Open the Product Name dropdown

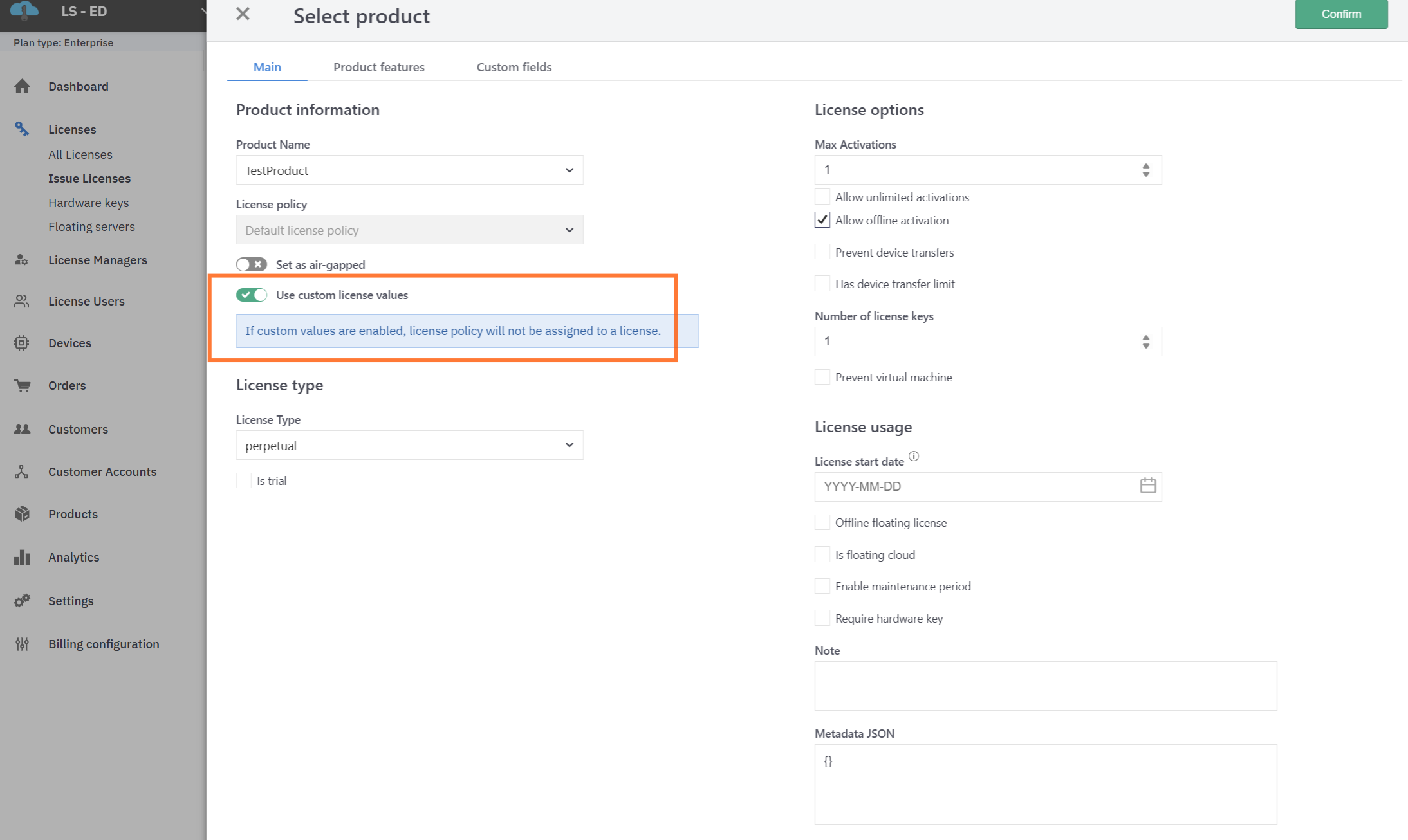point(409,170)
